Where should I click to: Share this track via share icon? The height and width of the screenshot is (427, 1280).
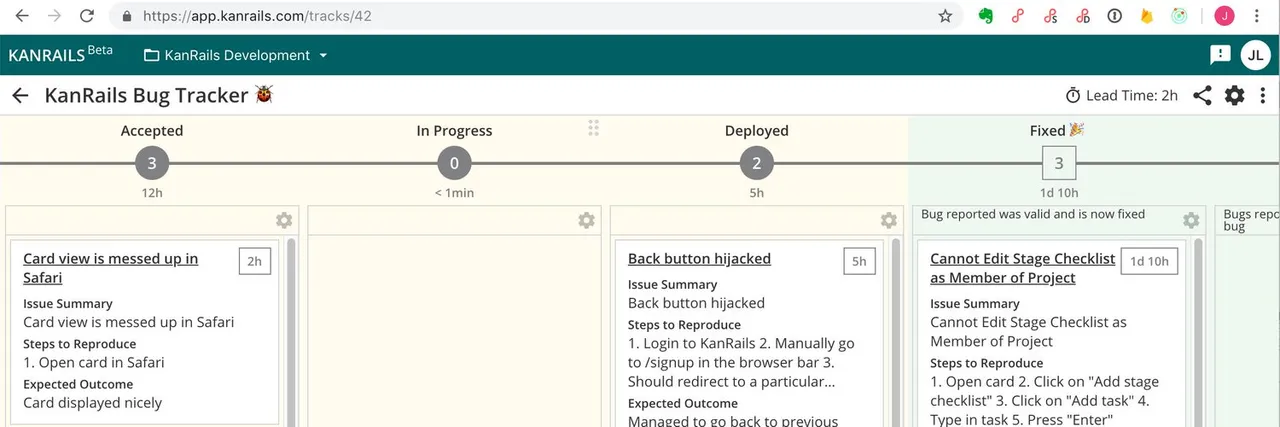point(1203,95)
